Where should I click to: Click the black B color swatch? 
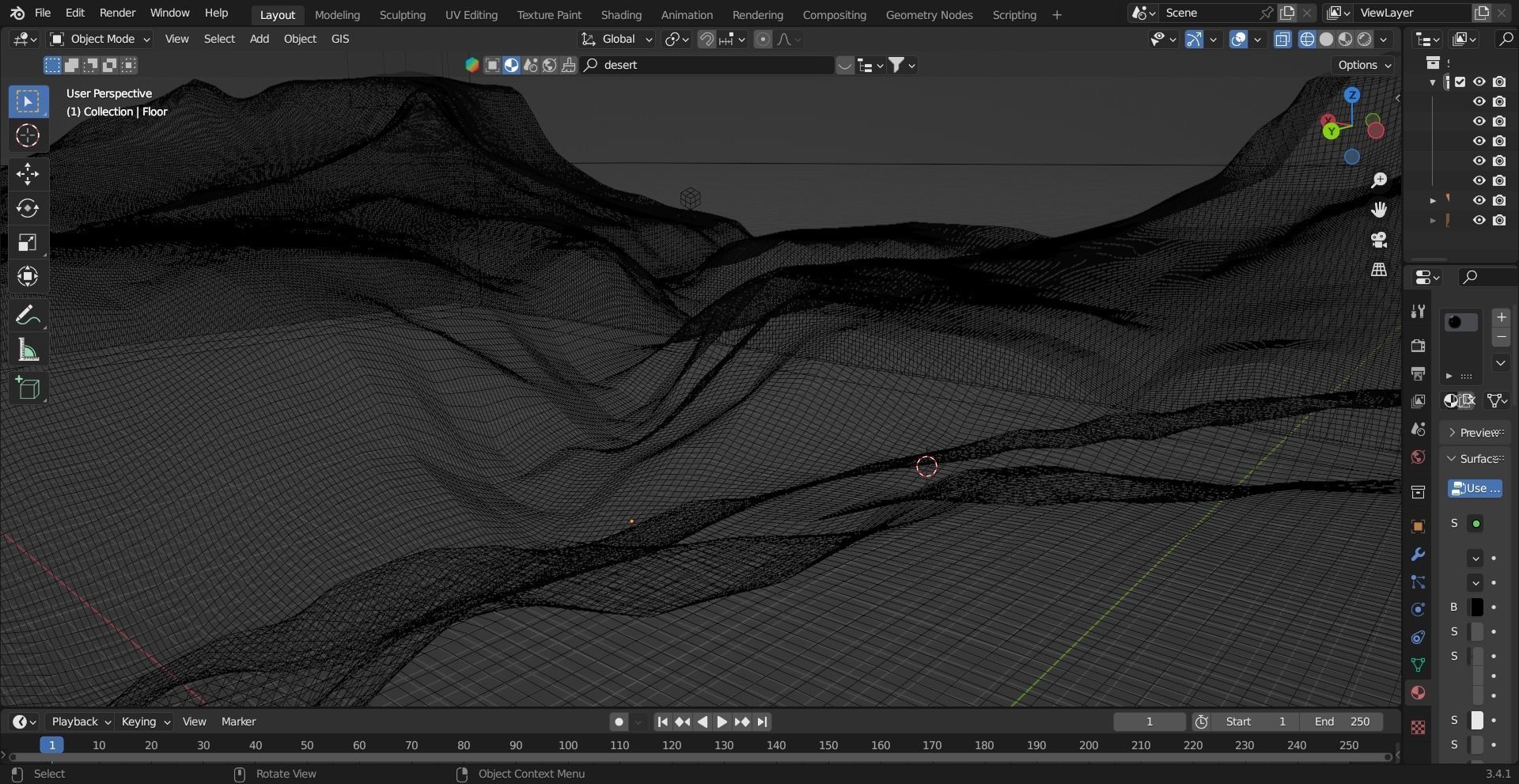(1476, 608)
